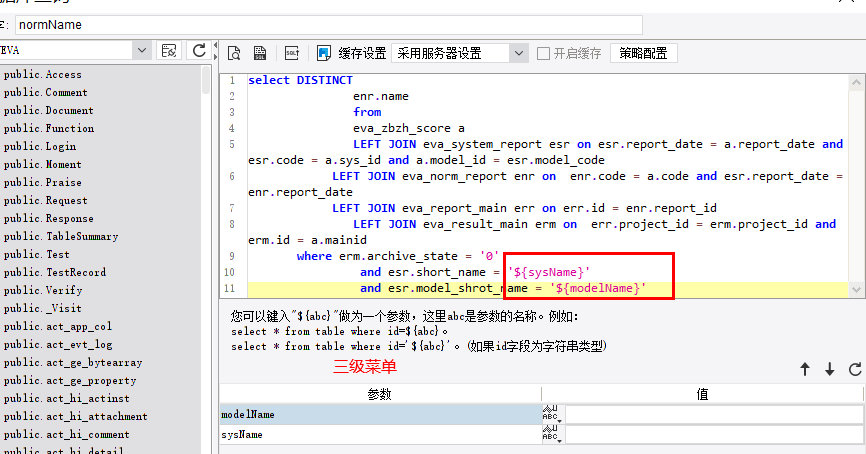Move parameter down with down arrow
The width and height of the screenshot is (866, 454).
pyautogui.click(x=829, y=369)
